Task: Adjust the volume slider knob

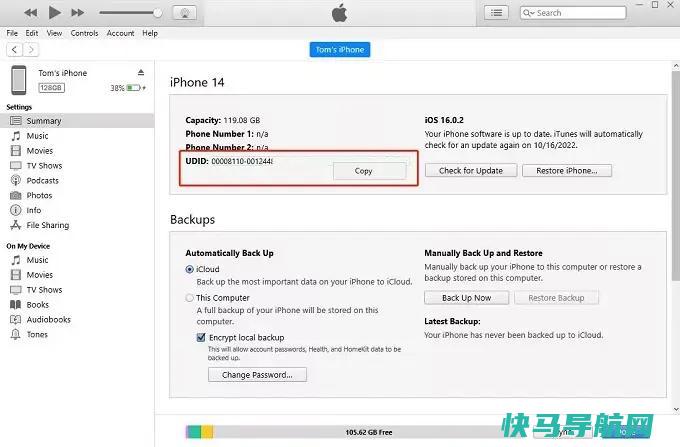Action: point(158,13)
